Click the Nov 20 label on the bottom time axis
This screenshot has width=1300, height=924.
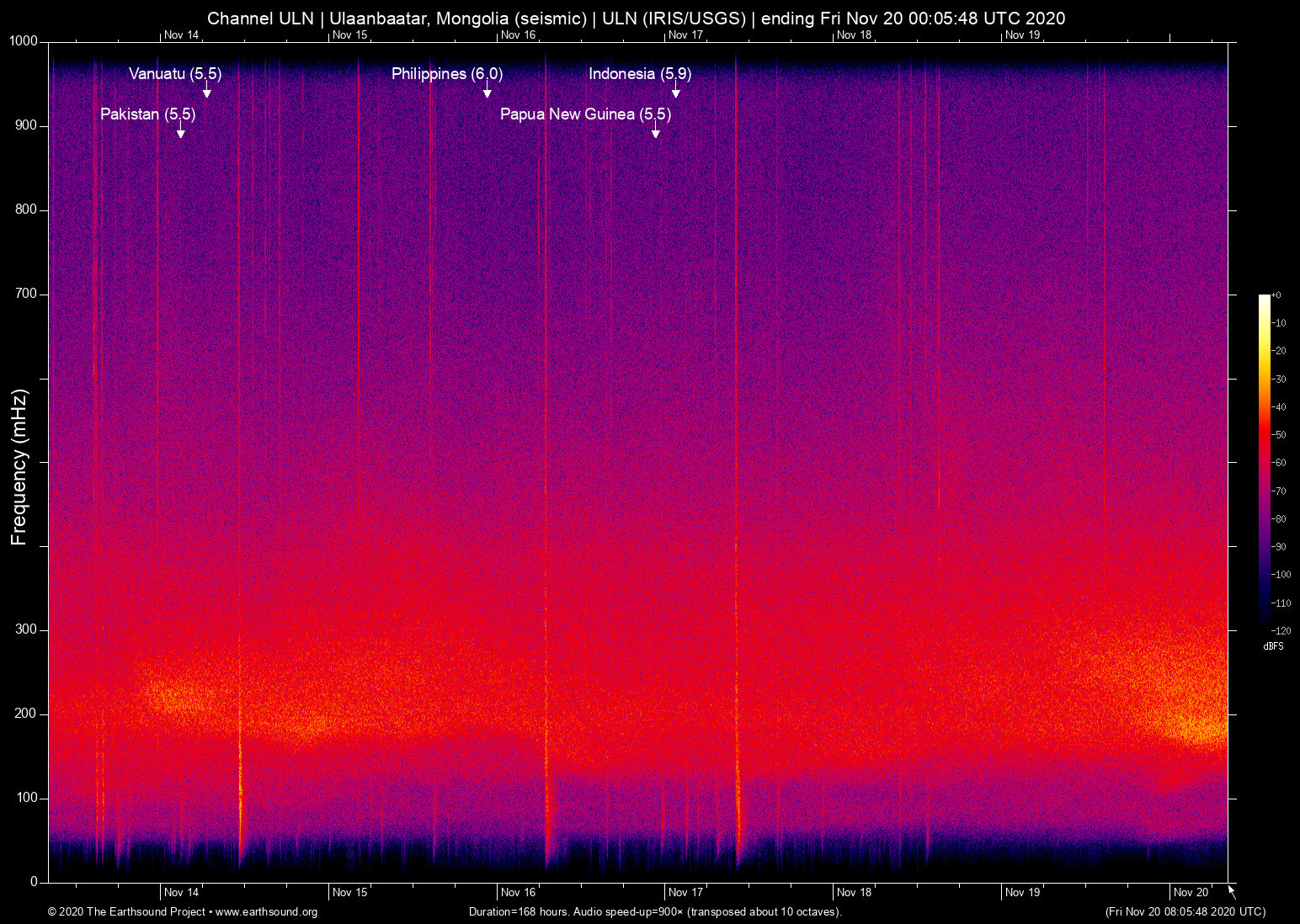point(1191,893)
